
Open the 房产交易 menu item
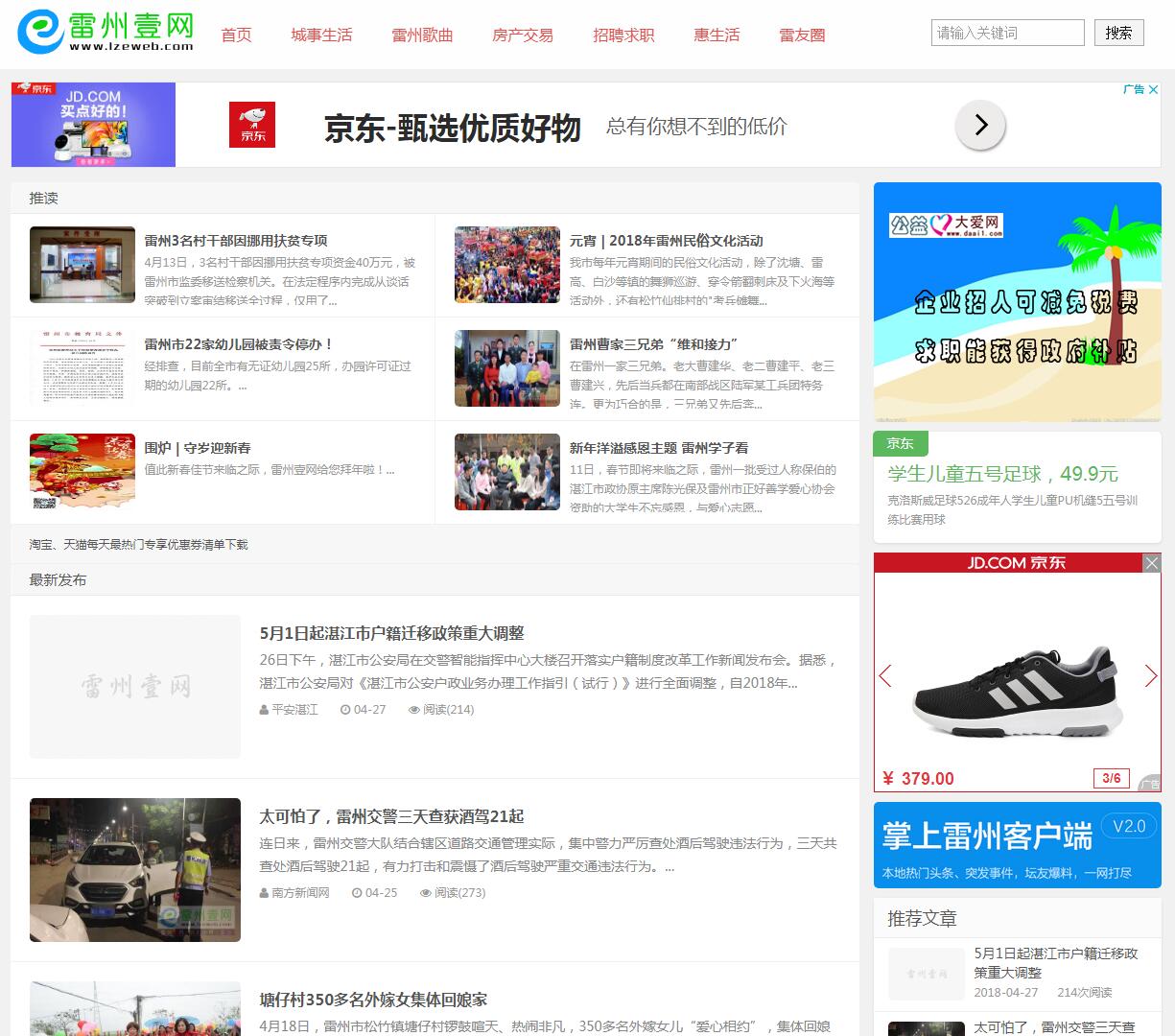(x=523, y=35)
